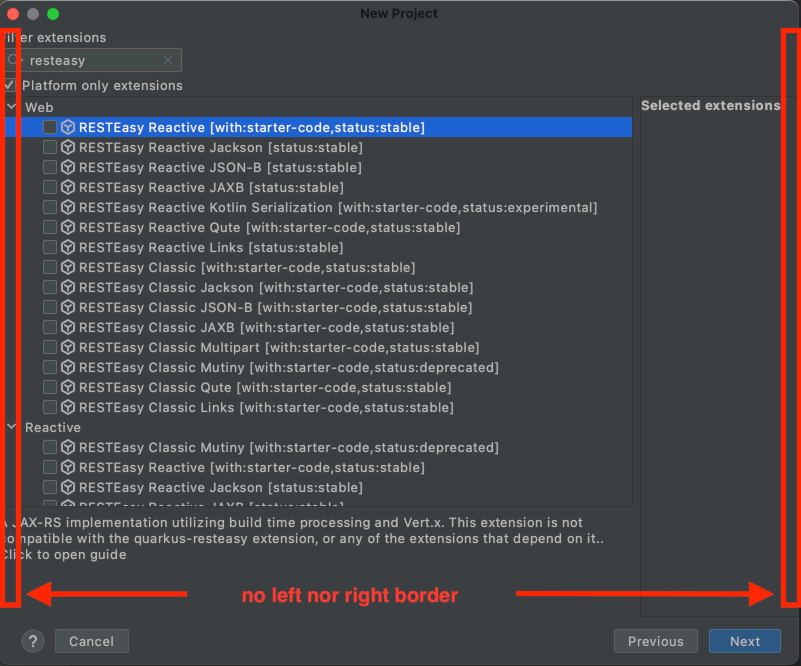801x666 pixels.
Task: Click the icon beside RESTEasy Reactive Jackson under Reactive group
Action: (x=68, y=488)
